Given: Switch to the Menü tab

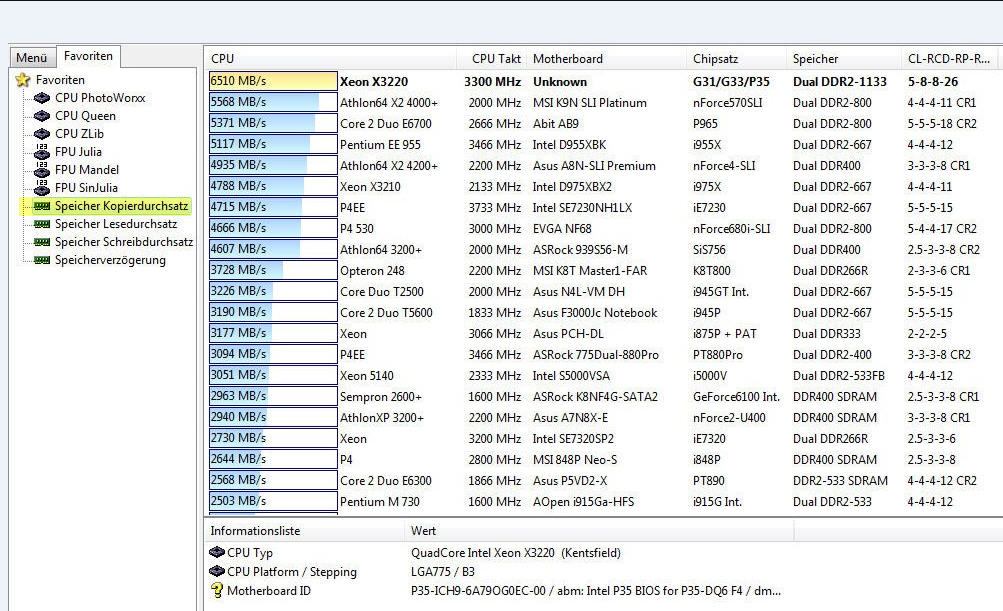Looking at the screenshot, I should coord(32,58).
